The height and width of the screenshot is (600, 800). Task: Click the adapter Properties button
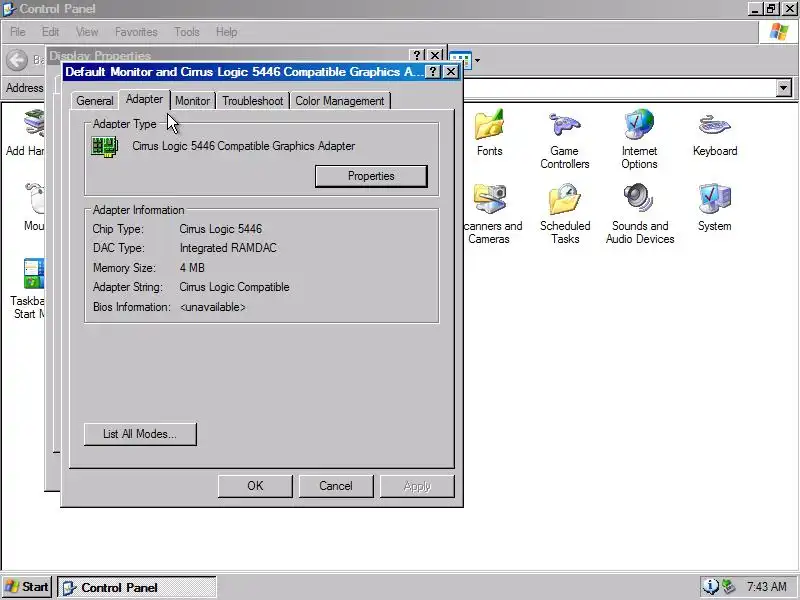pyautogui.click(x=371, y=176)
